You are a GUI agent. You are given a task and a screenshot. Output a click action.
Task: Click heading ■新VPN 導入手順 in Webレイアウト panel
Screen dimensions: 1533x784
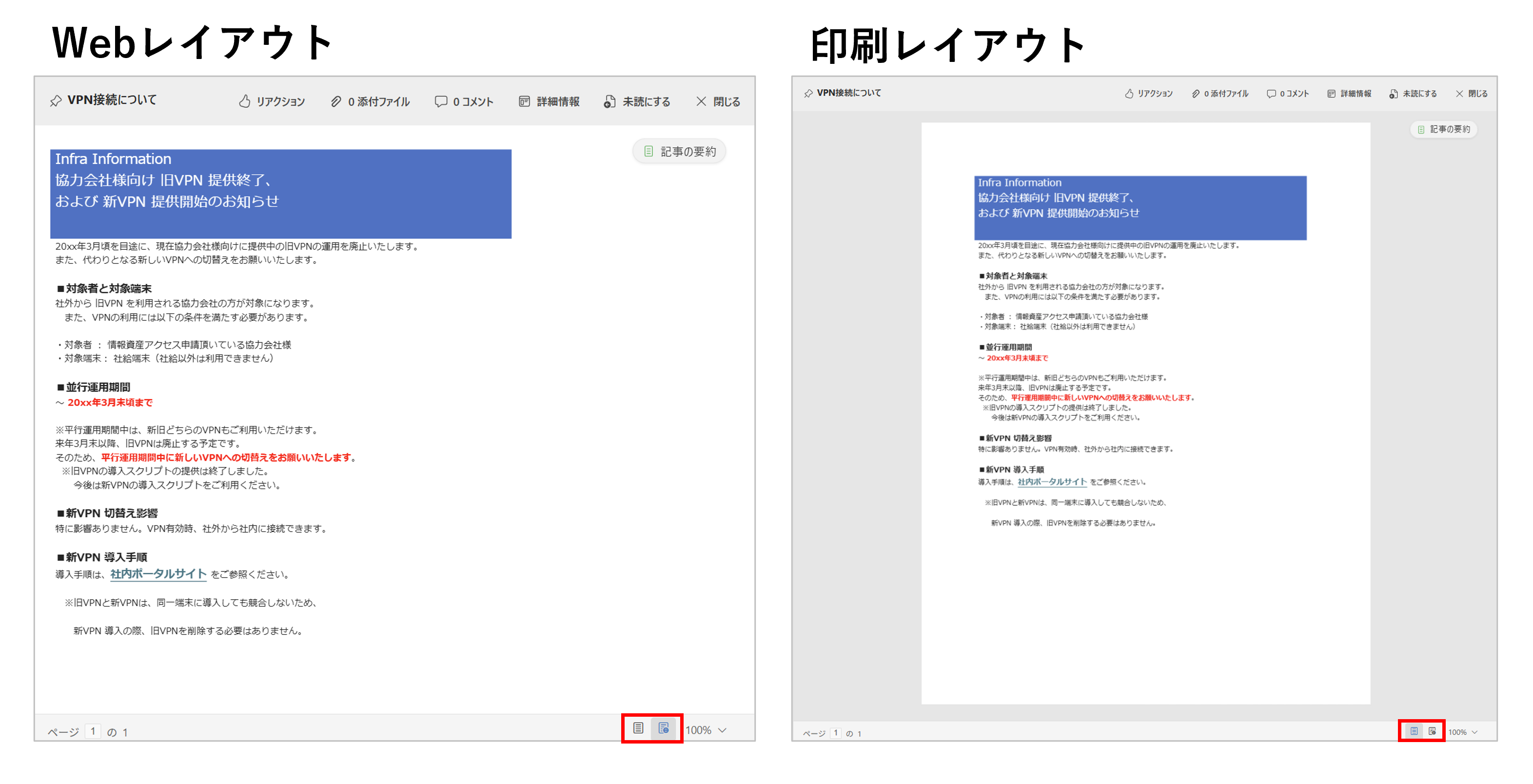[x=102, y=557]
